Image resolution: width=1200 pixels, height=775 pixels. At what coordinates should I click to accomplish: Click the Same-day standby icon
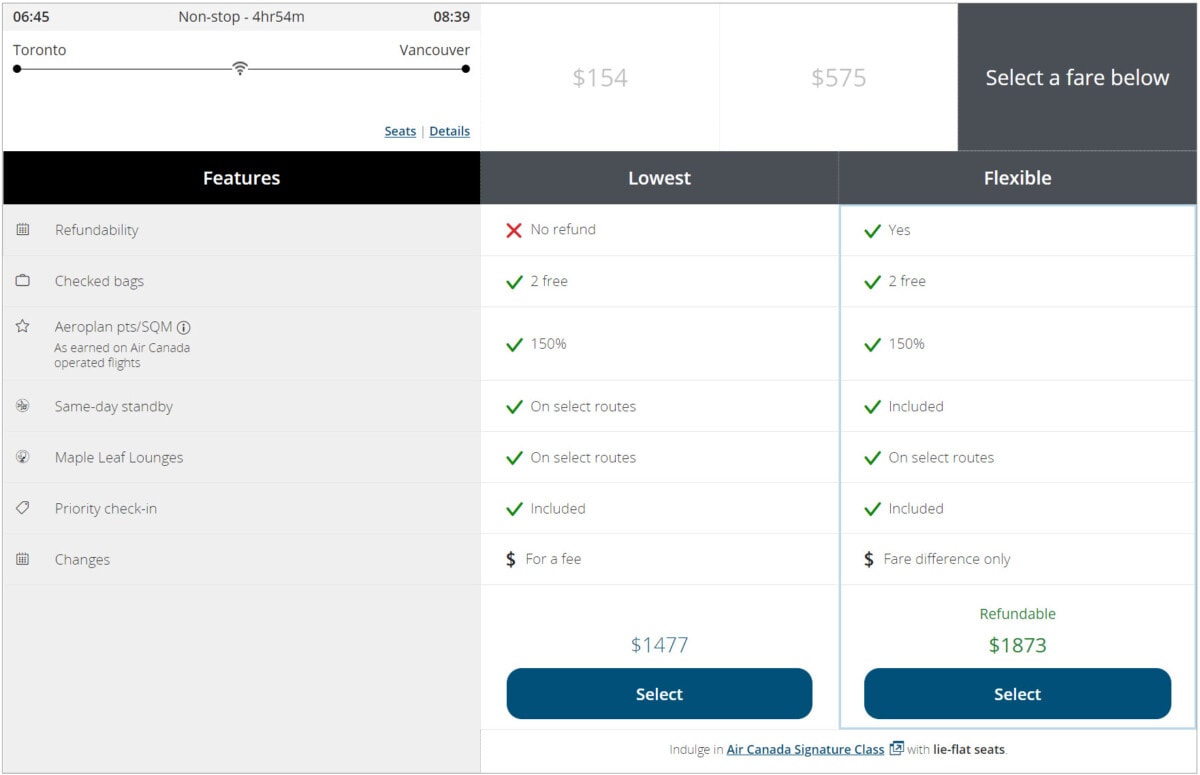[x=23, y=406]
